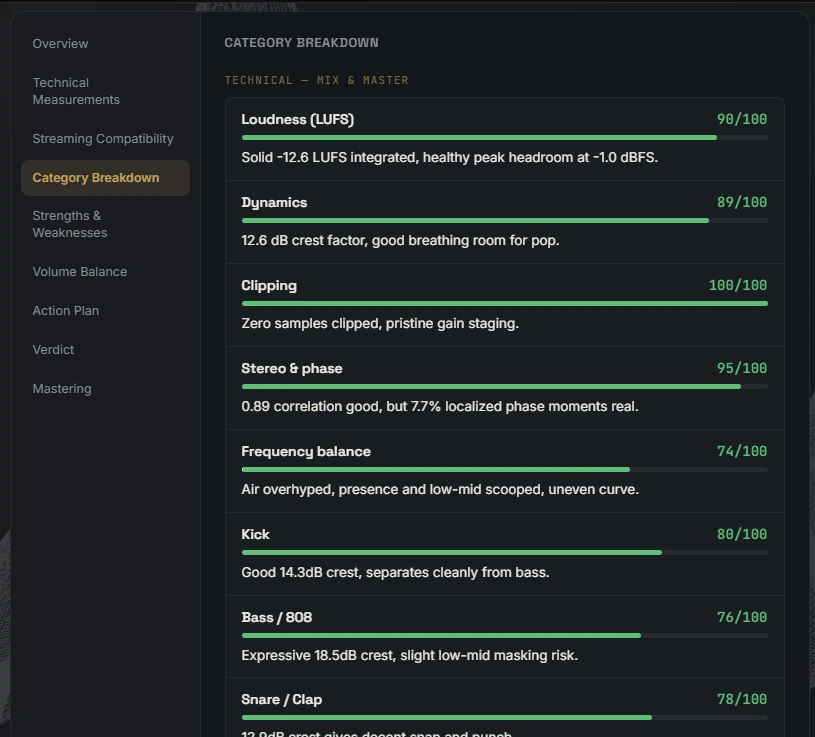Open the Action Plan page
This screenshot has height=737, width=815.
(65, 311)
